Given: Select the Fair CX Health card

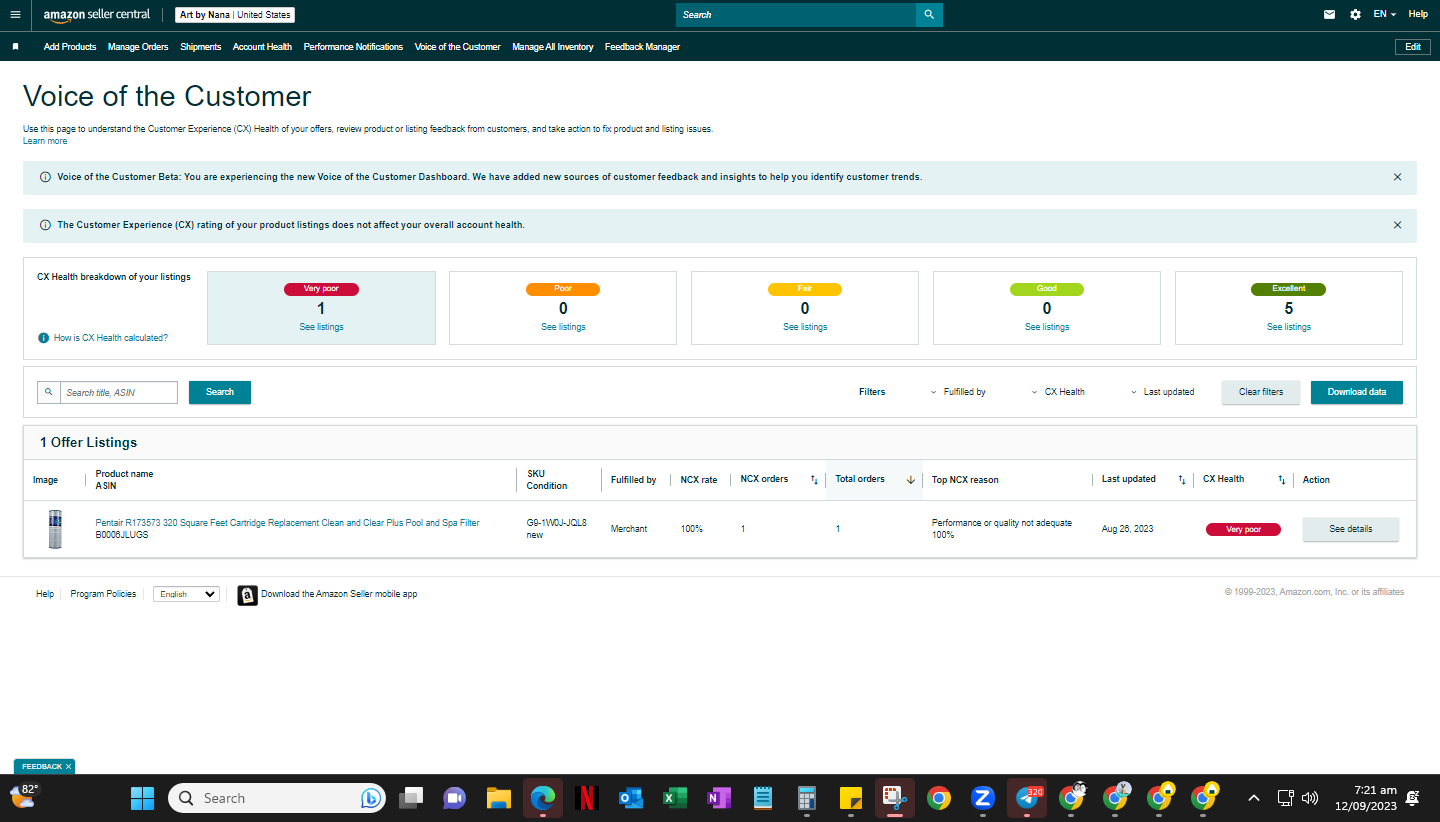Looking at the screenshot, I should click(x=805, y=308).
